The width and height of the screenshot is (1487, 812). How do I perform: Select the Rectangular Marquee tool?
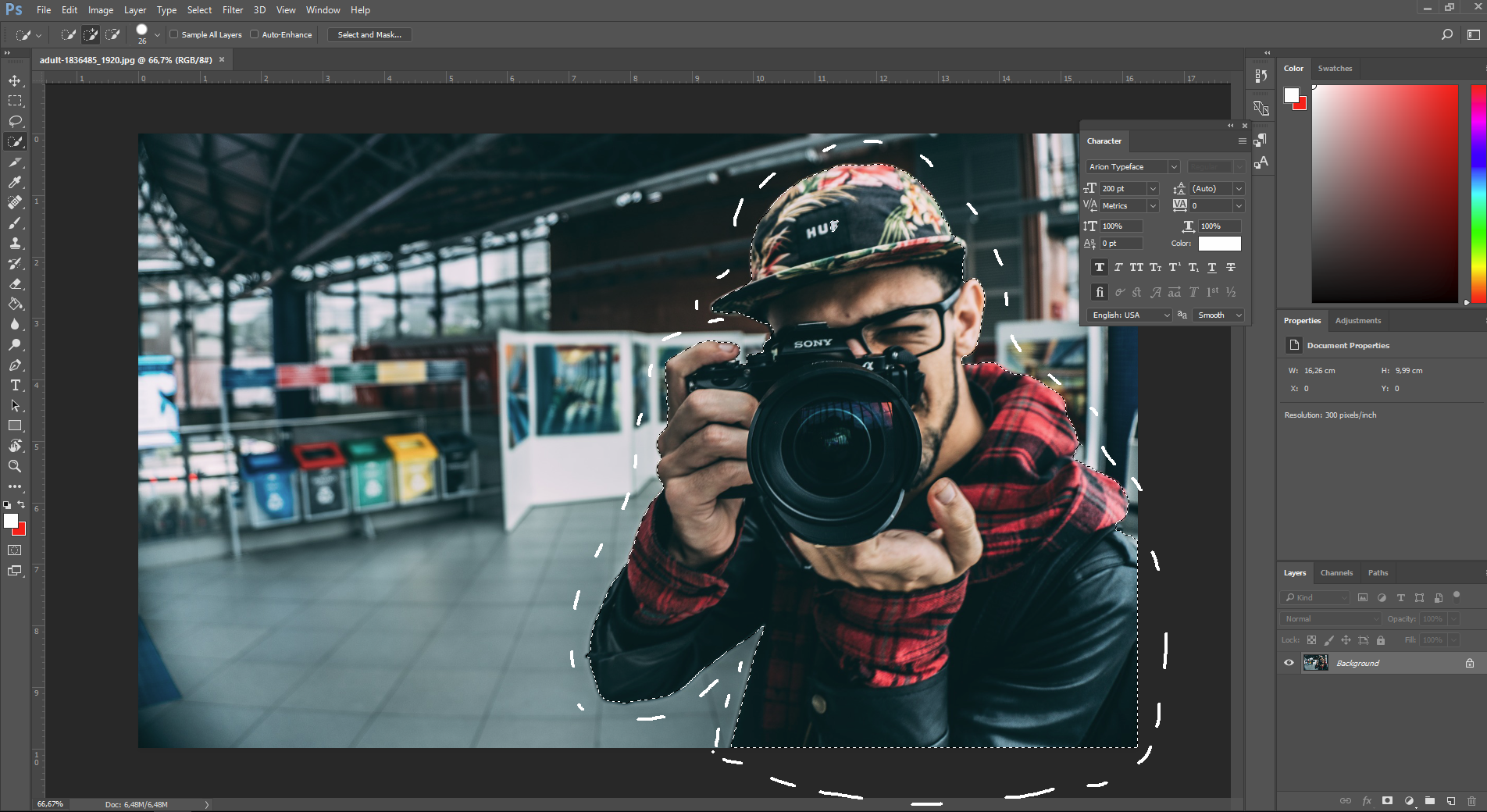(x=15, y=101)
